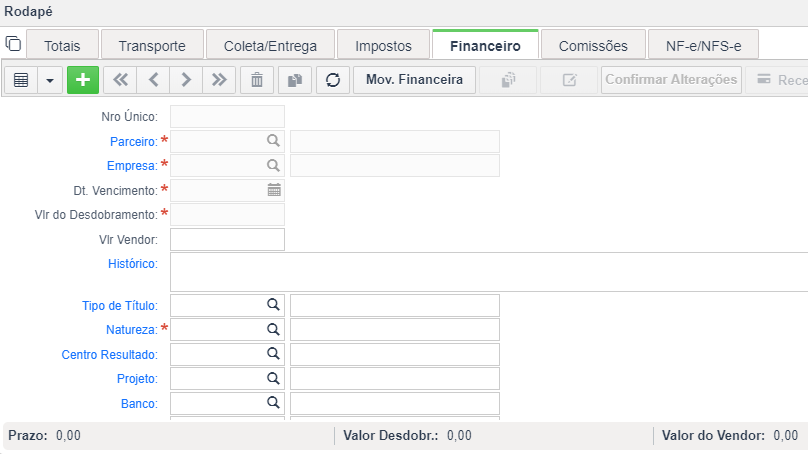Image resolution: width=808 pixels, height=454 pixels.
Task: Click the green add new record button
Action: tap(82, 80)
